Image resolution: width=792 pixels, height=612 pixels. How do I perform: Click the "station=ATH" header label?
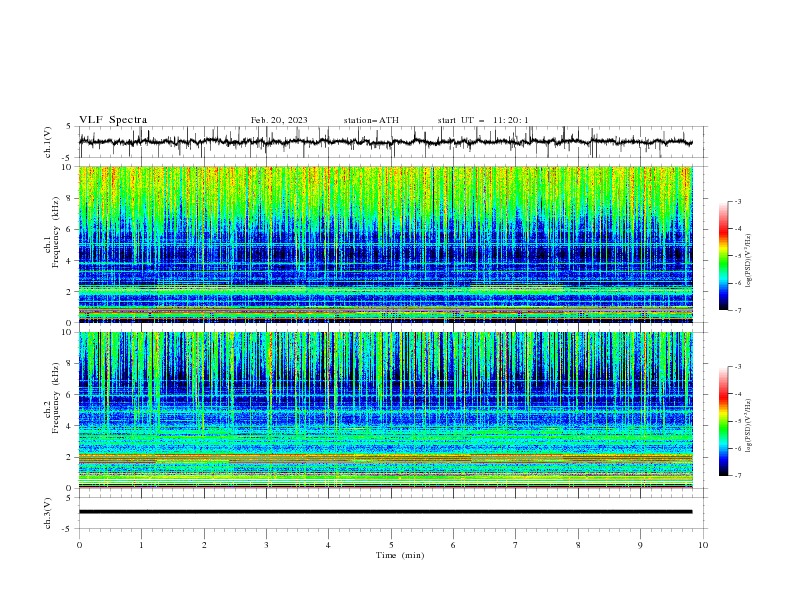tap(371, 120)
